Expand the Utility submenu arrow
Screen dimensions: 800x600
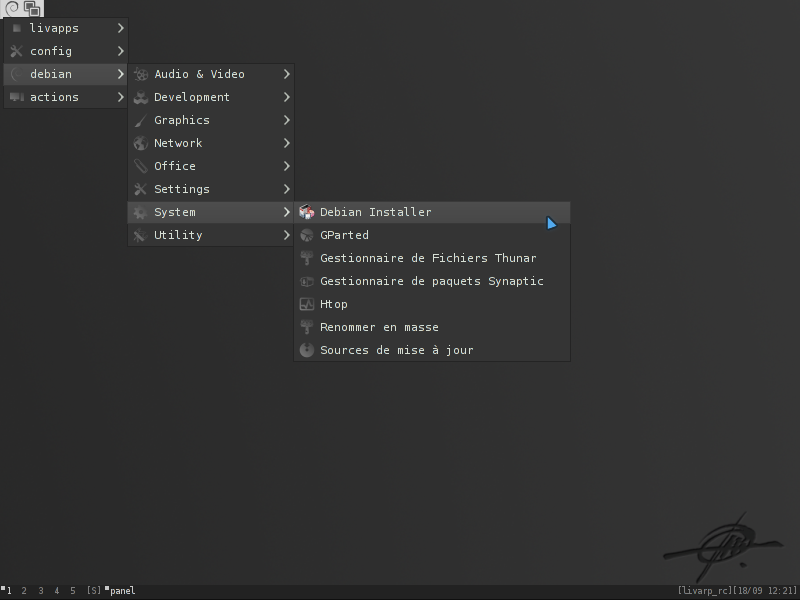coord(287,235)
